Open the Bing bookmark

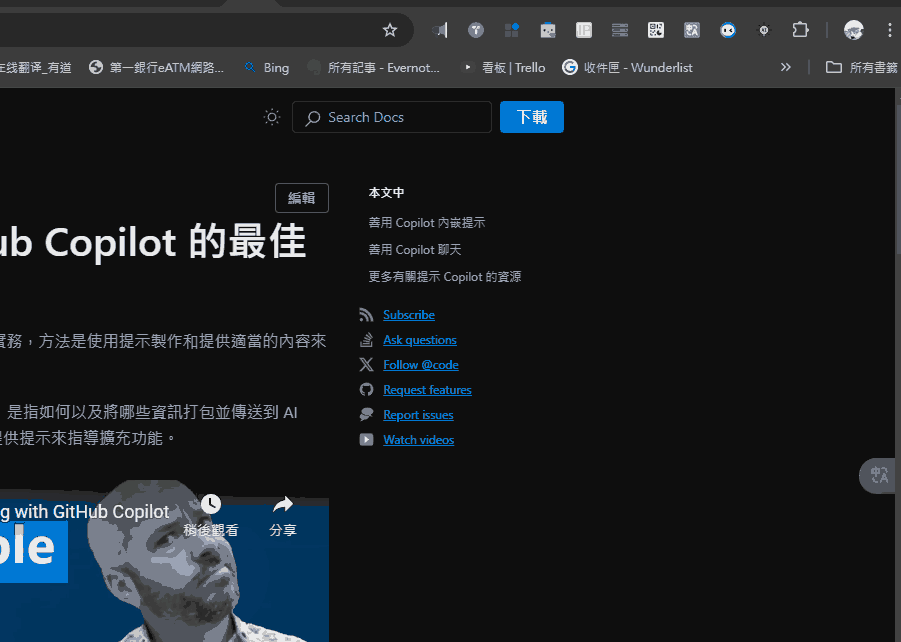click(x=267, y=67)
